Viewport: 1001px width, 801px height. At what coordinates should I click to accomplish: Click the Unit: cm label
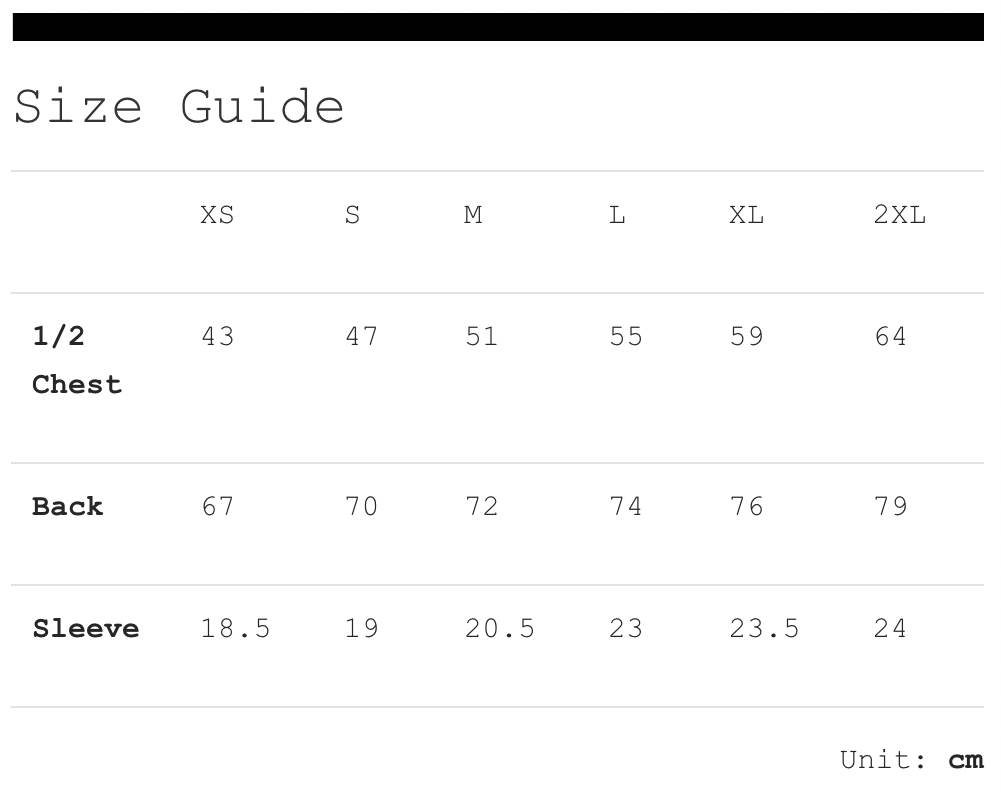[x=910, y=760]
